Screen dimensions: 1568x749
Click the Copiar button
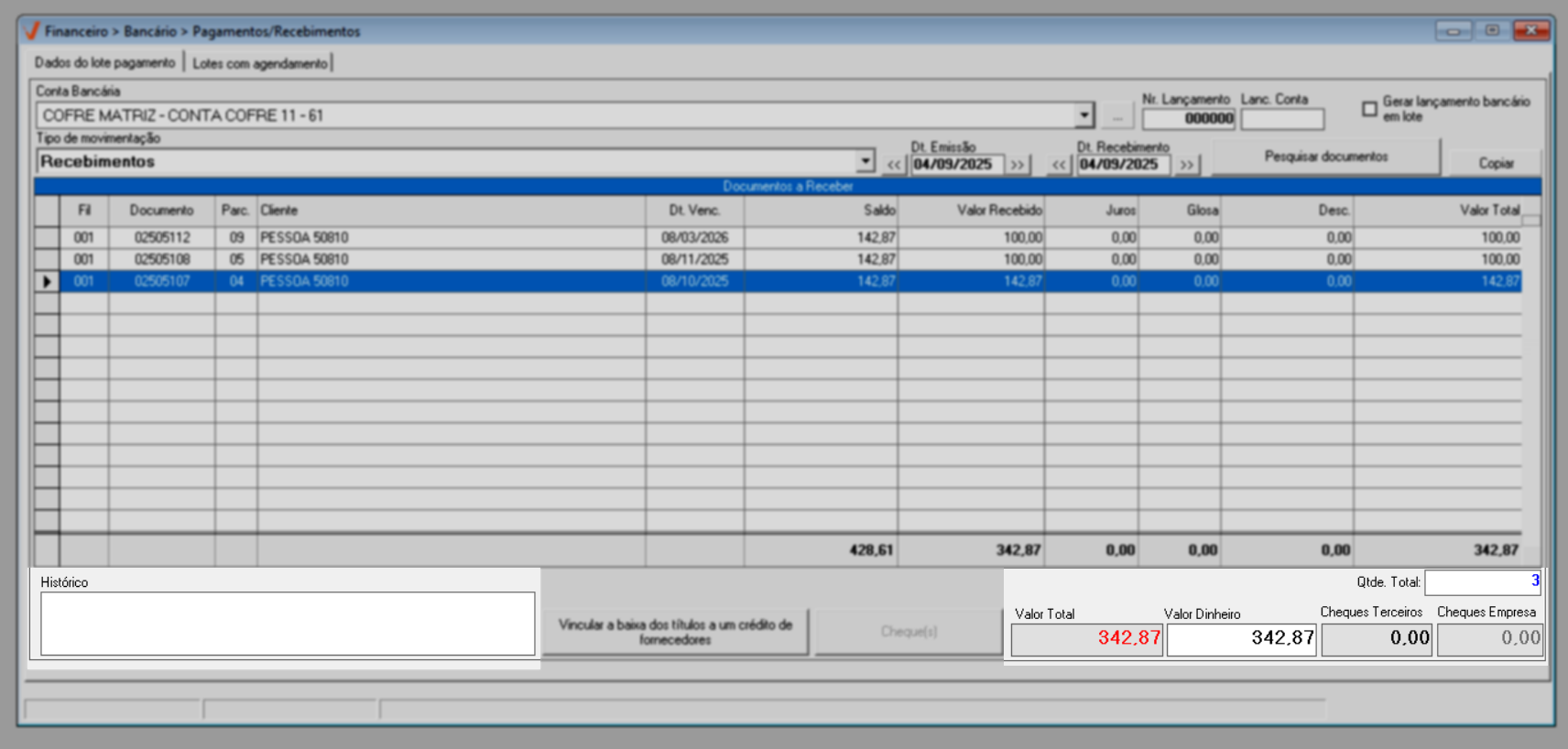click(x=1496, y=163)
